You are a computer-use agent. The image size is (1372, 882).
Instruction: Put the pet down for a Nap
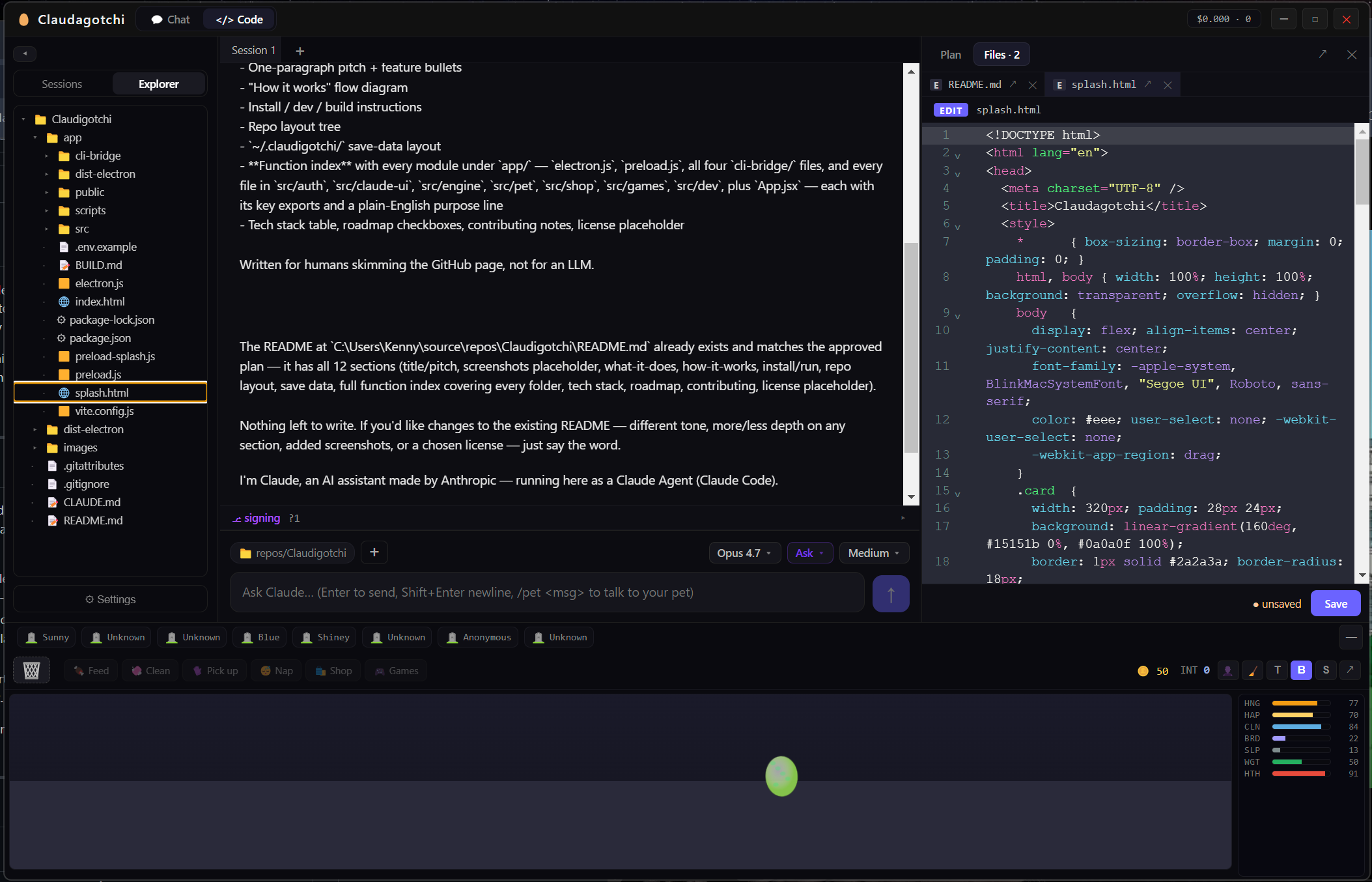pyautogui.click(x=277, y=670)
